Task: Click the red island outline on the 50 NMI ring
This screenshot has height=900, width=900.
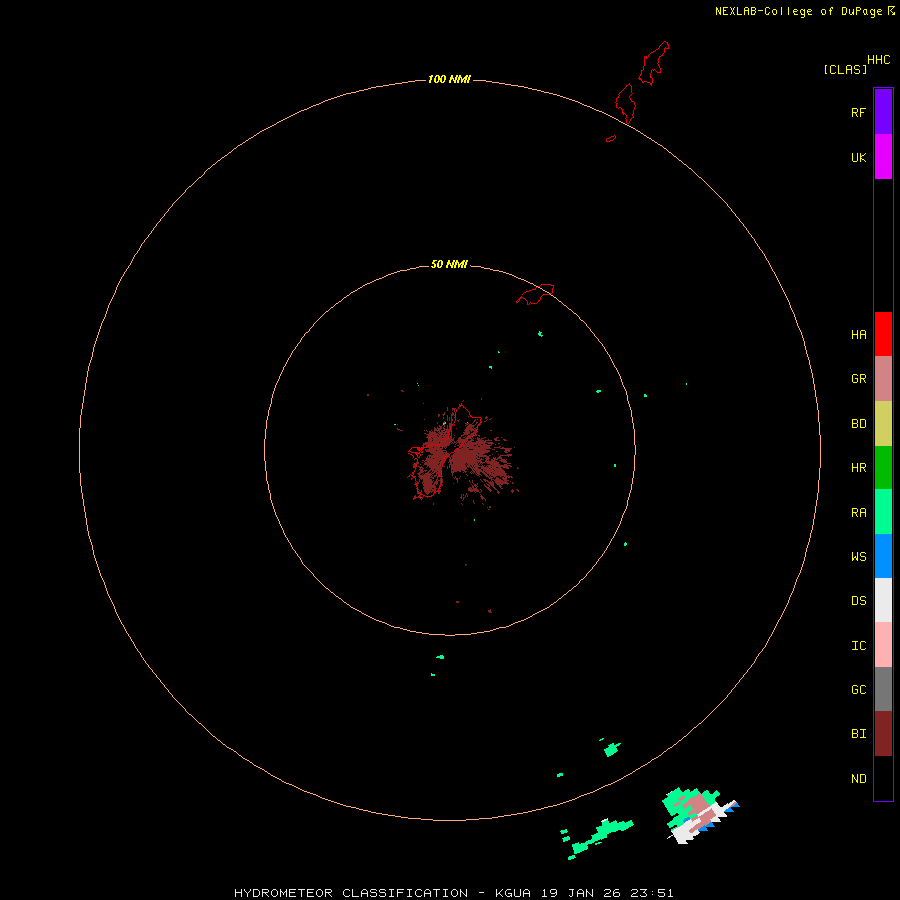Action: (x=535, y=294)
